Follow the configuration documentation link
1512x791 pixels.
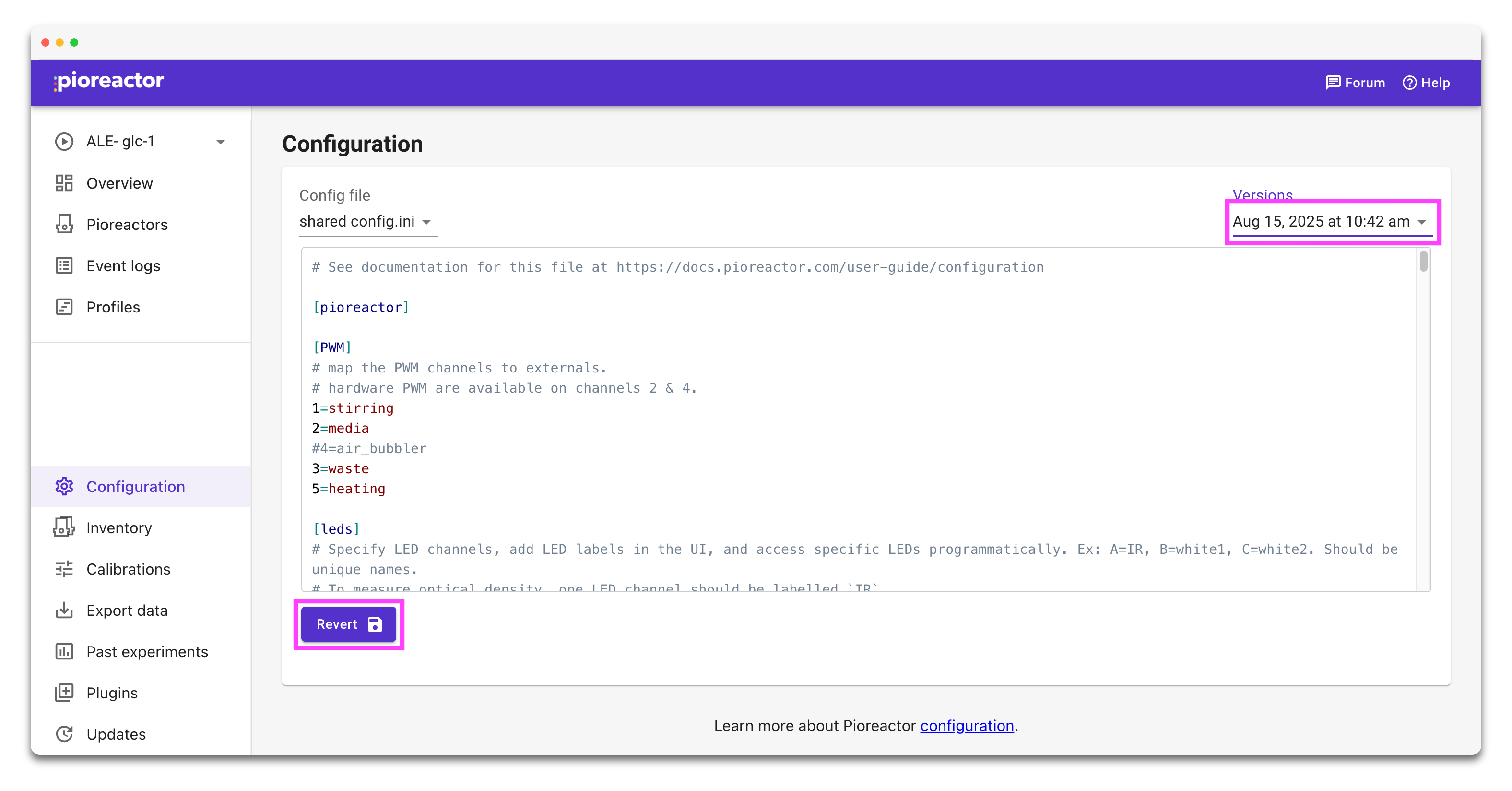point(966,726)
